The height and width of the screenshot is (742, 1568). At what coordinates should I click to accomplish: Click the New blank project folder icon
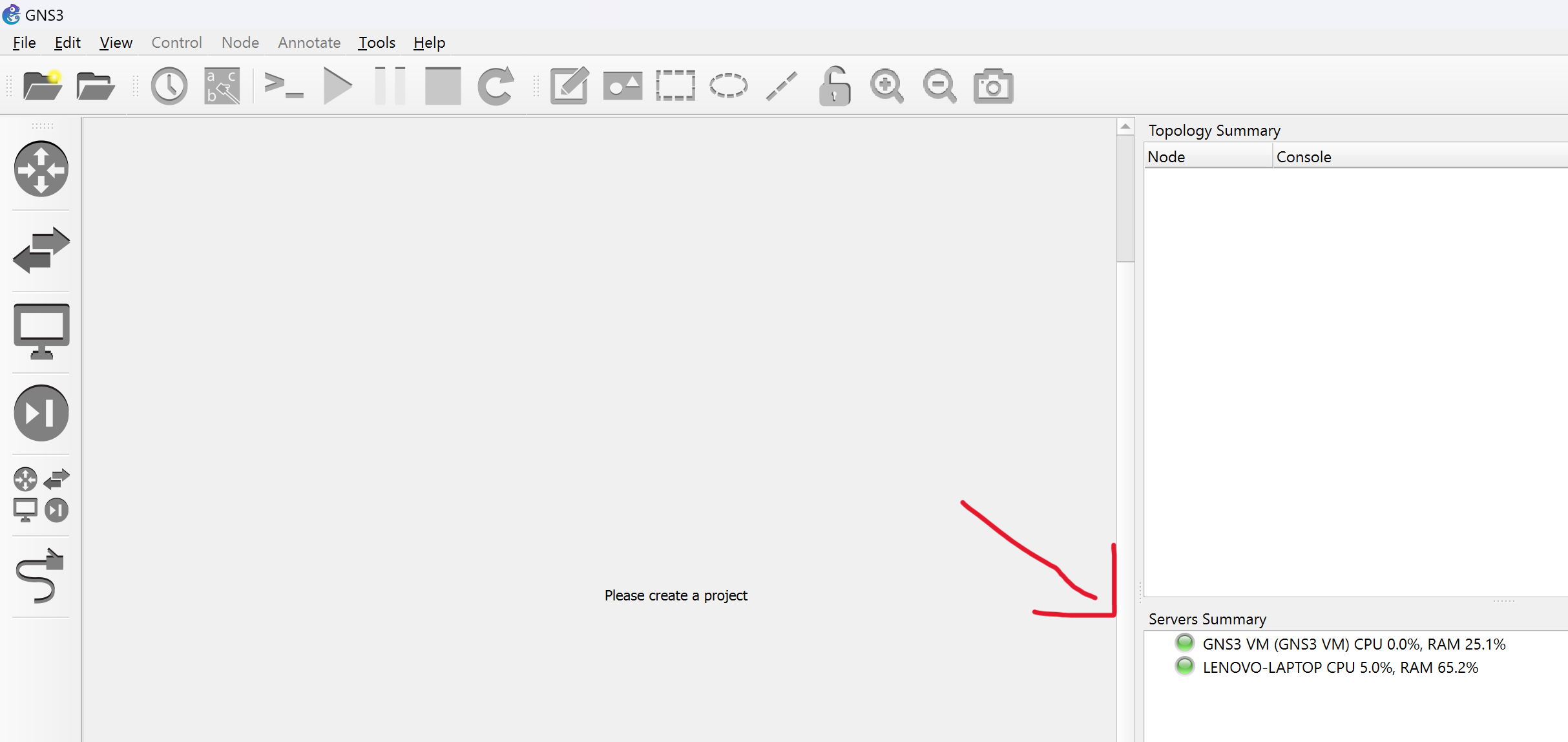(42, 85)
